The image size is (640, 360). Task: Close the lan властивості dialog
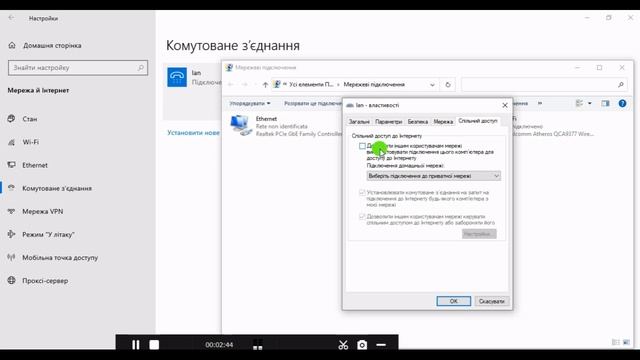tap(505, 105)
